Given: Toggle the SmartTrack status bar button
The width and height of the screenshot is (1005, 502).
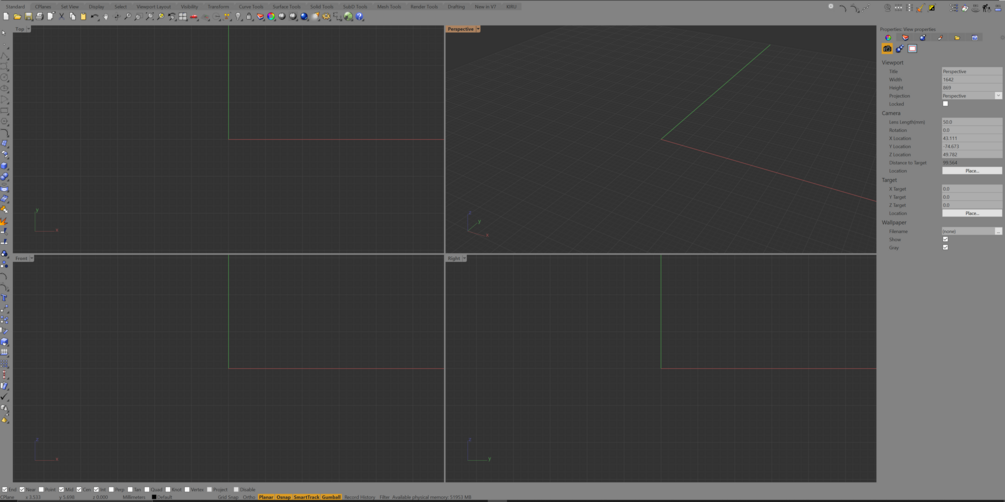Looking at the screenshot, I should tap(306, 497).
